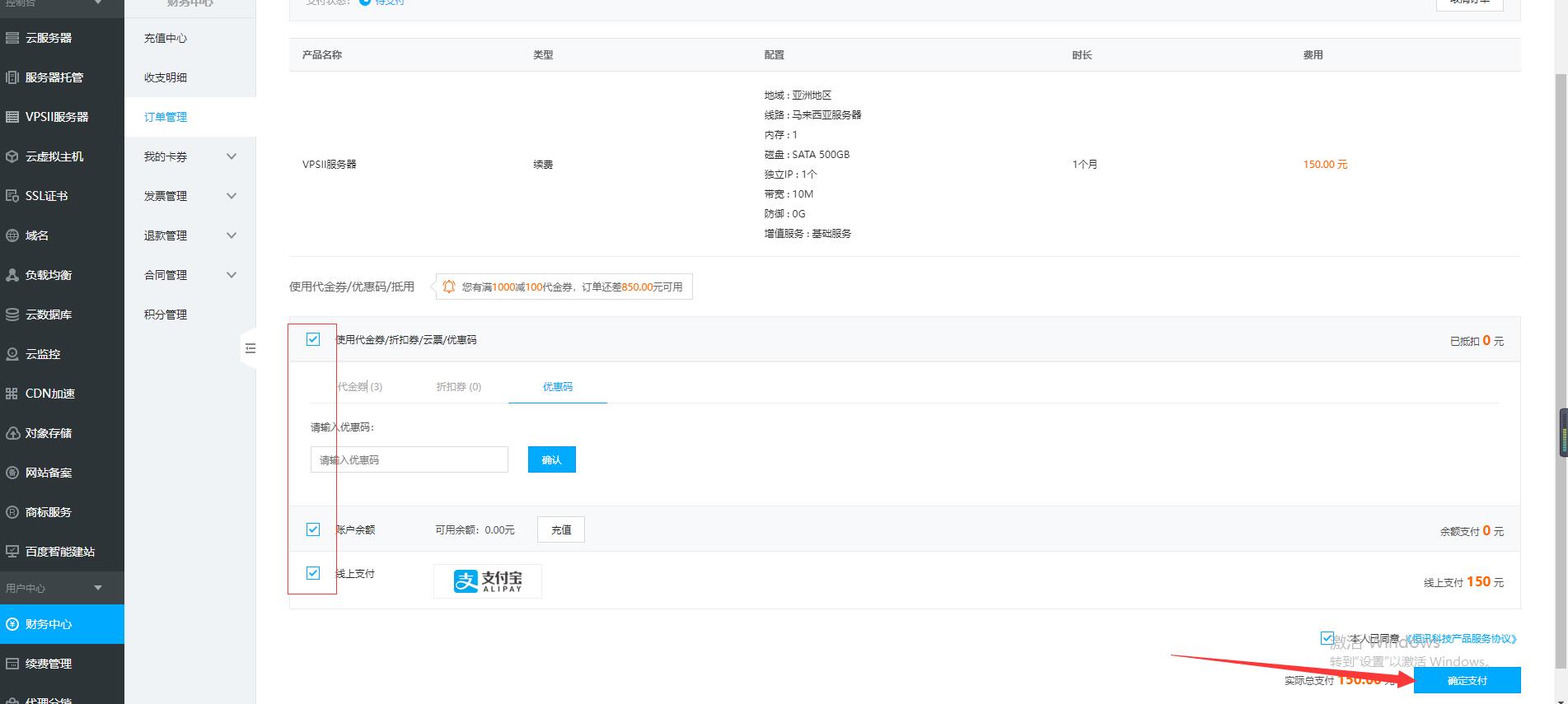Click the domain name globe icon
This screenshot has height=704, width=1568.
[x=12, y=235]
